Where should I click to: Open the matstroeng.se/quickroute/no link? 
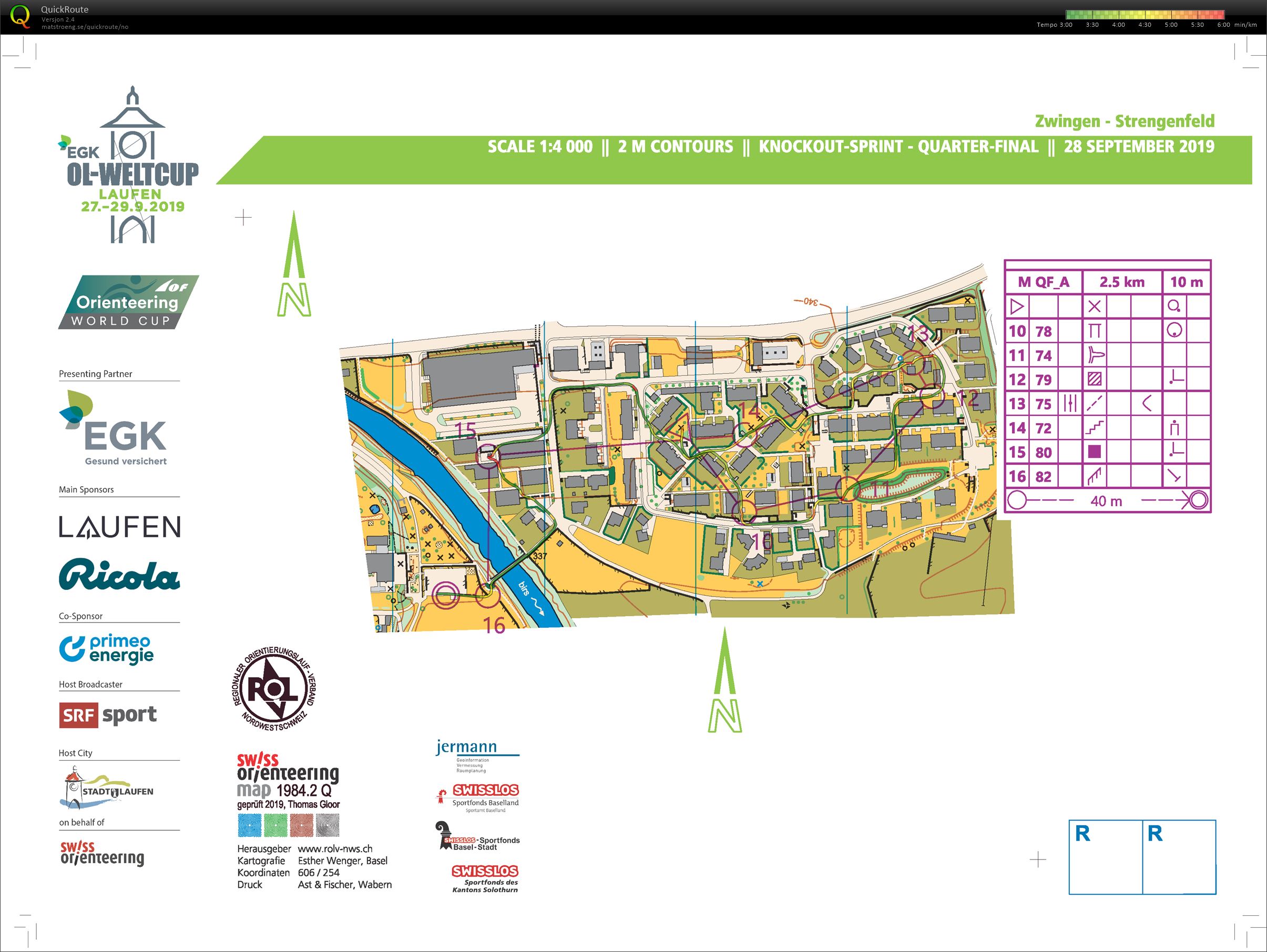tap(85, 27)
